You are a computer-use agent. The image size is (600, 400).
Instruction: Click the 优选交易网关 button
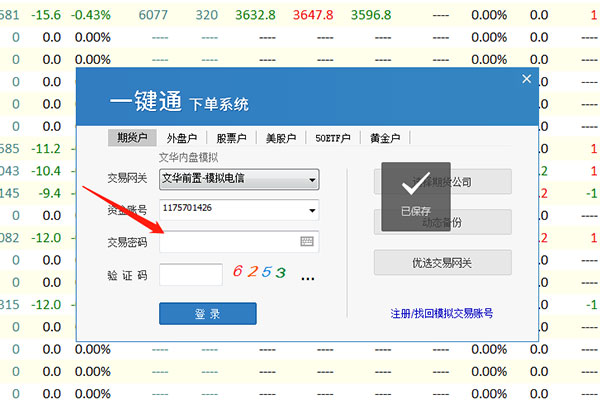pos(442,263)
